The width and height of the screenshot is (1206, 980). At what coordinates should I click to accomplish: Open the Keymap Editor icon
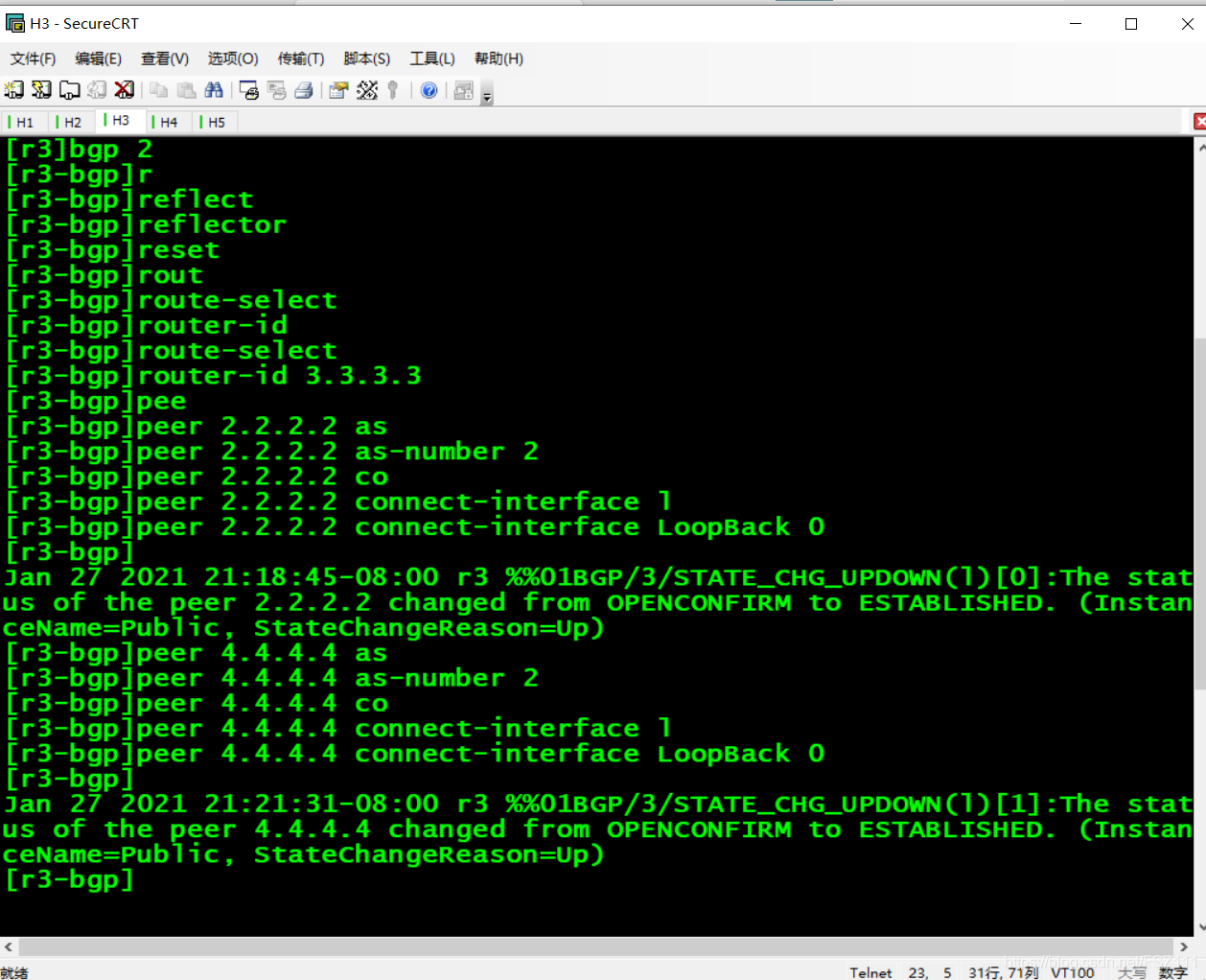(367, 90)
